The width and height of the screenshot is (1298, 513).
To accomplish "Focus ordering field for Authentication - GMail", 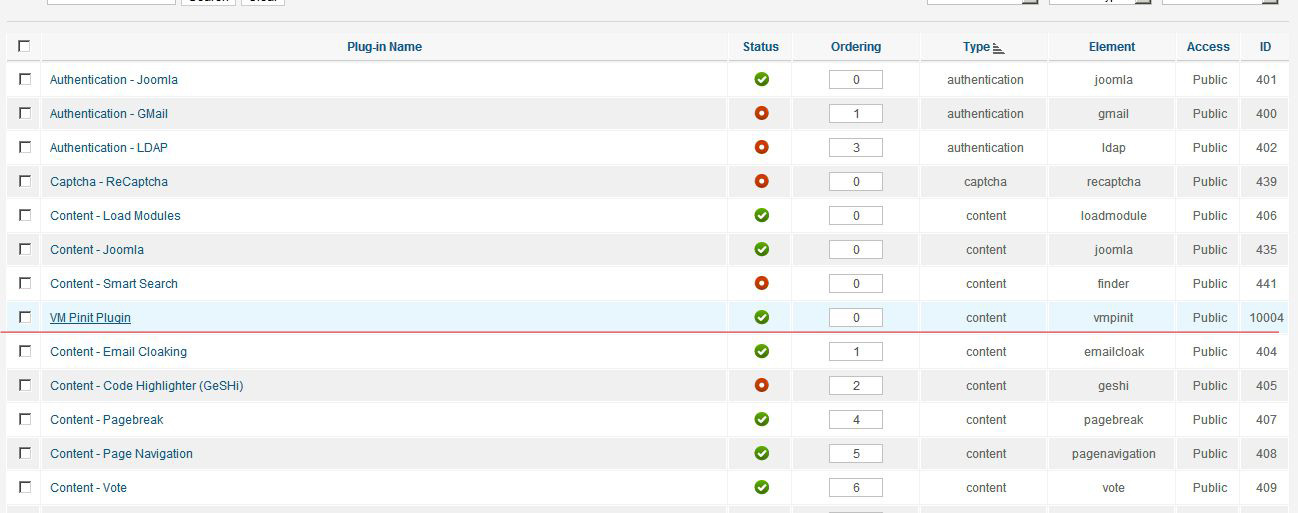I will click(856, 113).
